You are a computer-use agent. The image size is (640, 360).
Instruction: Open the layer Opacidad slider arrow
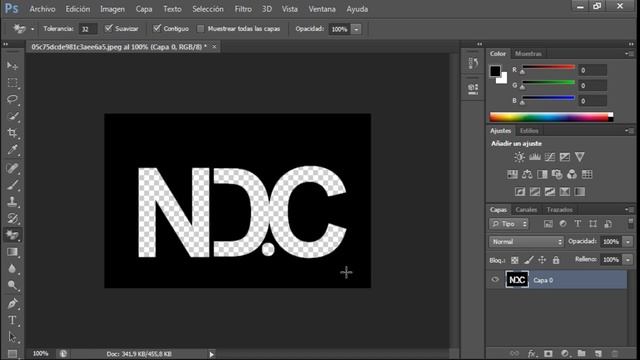coord(628,242)
